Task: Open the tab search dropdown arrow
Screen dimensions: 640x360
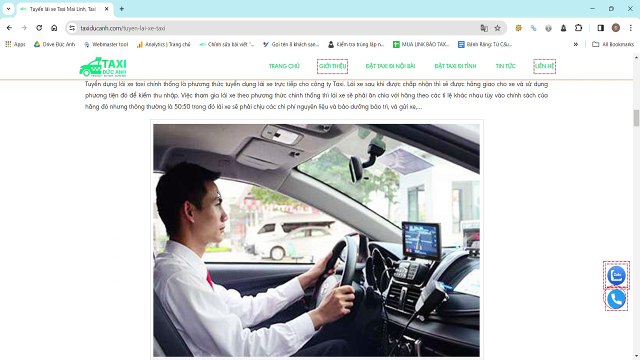Action: pyautogui.click(x=8, y=9)
